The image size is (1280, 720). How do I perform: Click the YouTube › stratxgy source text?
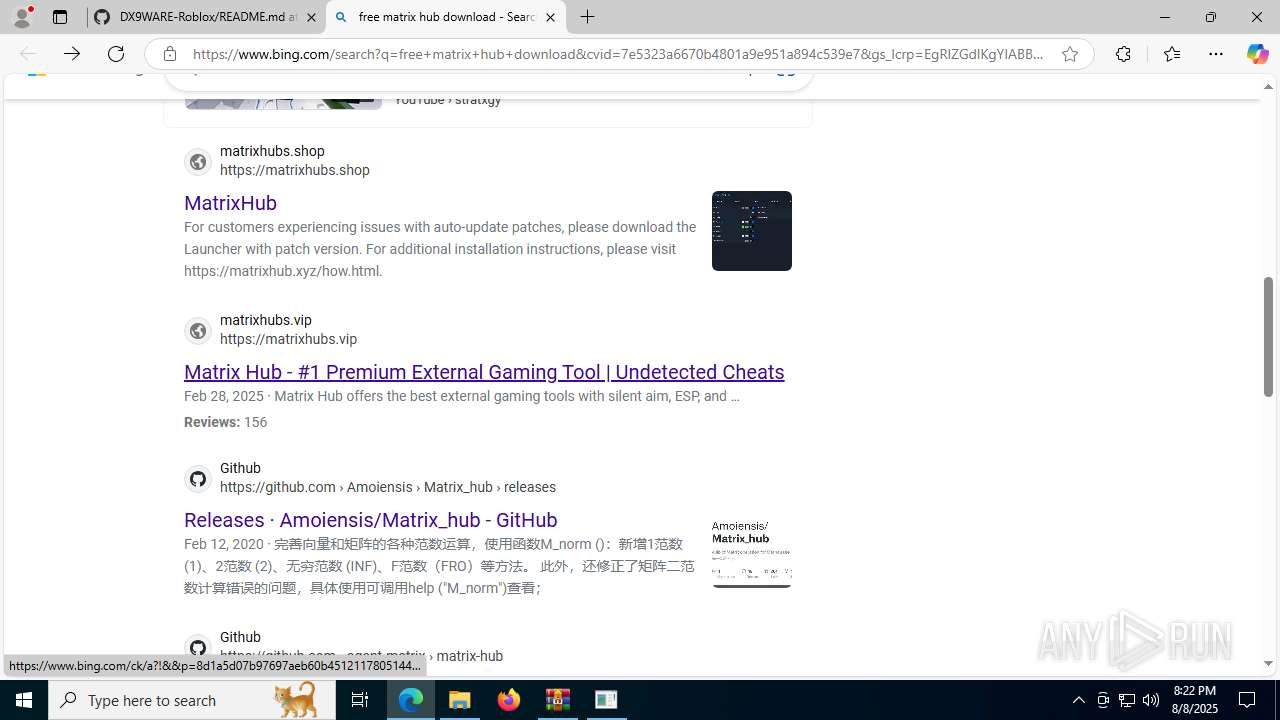pos(448,100)
